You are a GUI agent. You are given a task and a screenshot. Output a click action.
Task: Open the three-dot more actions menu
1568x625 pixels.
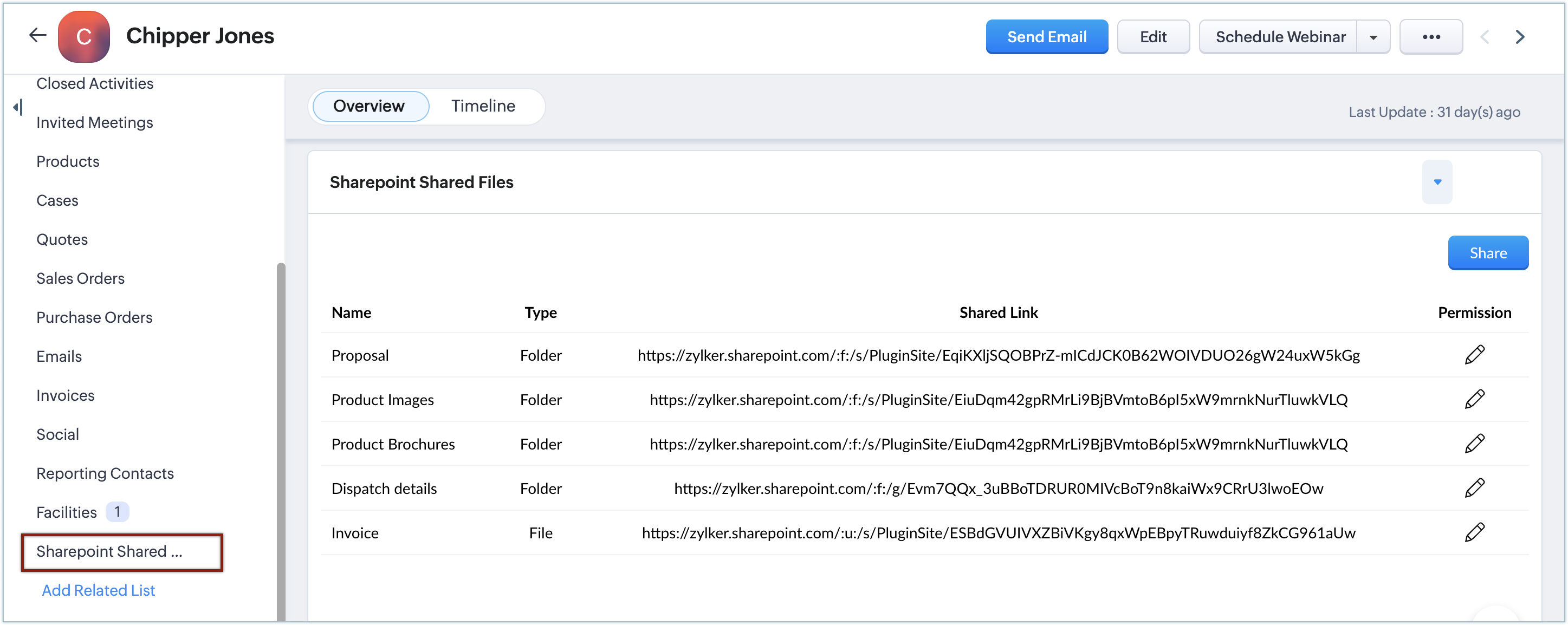[1430, 37]
